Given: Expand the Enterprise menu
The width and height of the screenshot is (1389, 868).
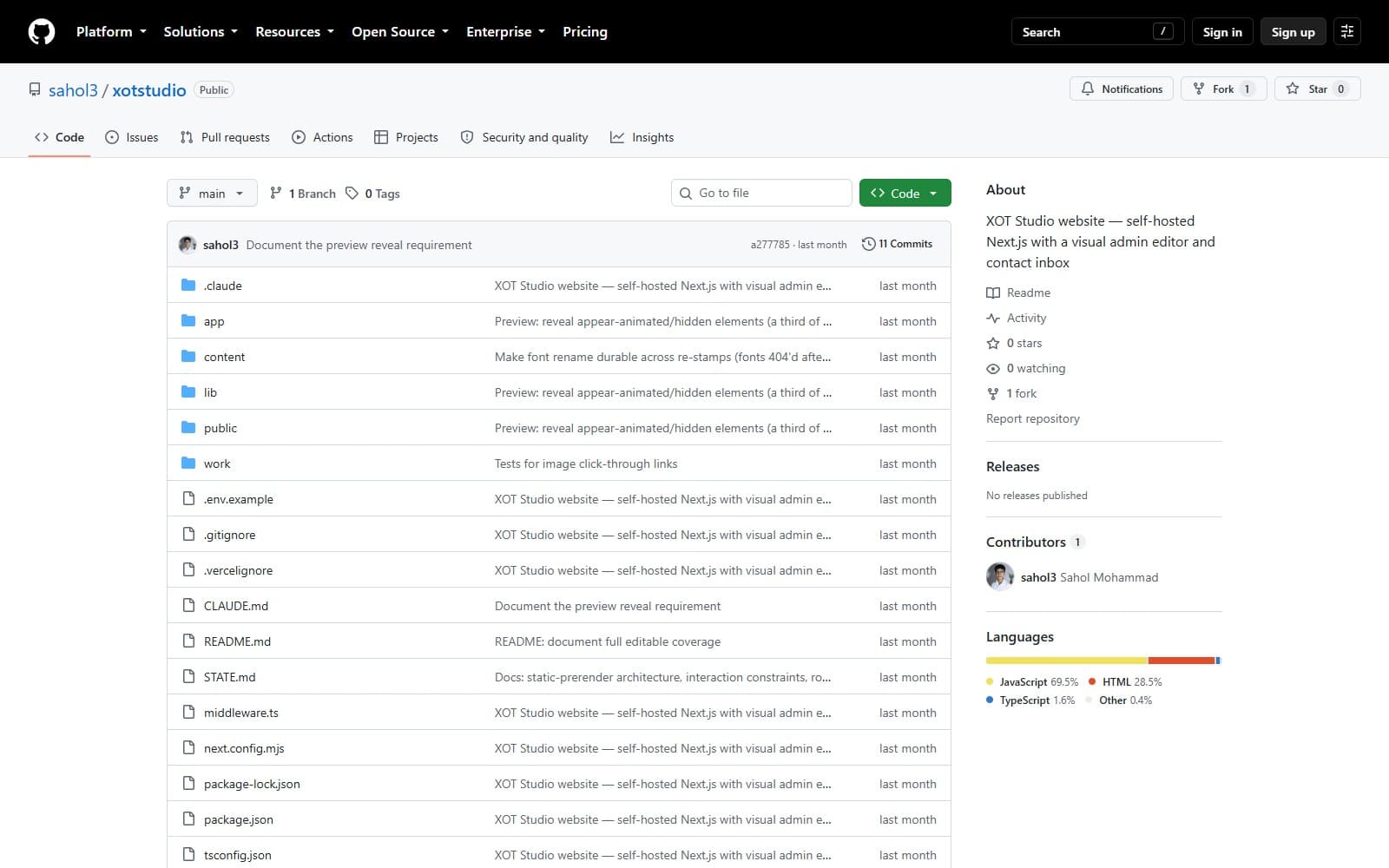Looking at the screenshot, I should coord(506,32).
